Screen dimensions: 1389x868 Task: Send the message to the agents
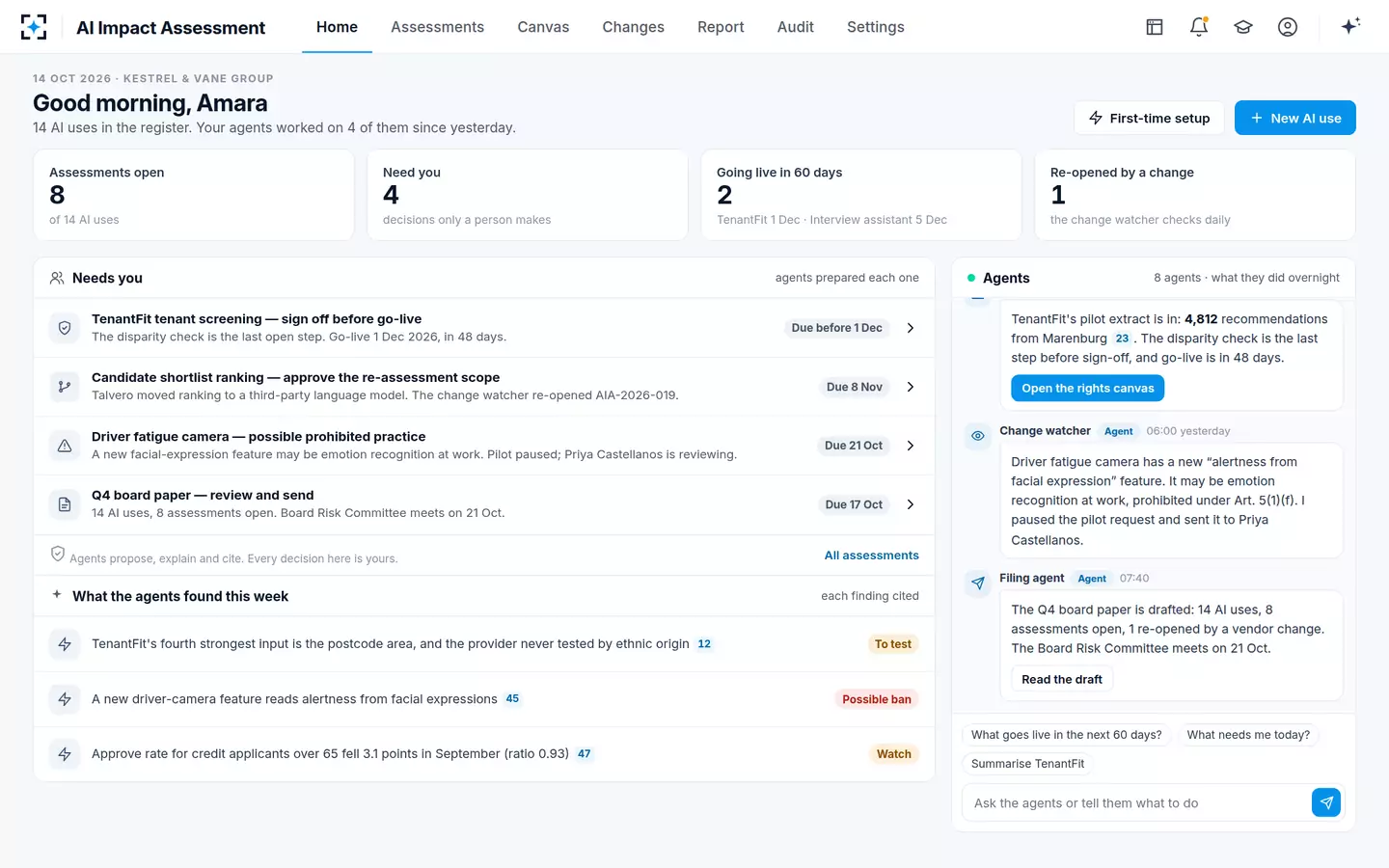pos(1326,802)
